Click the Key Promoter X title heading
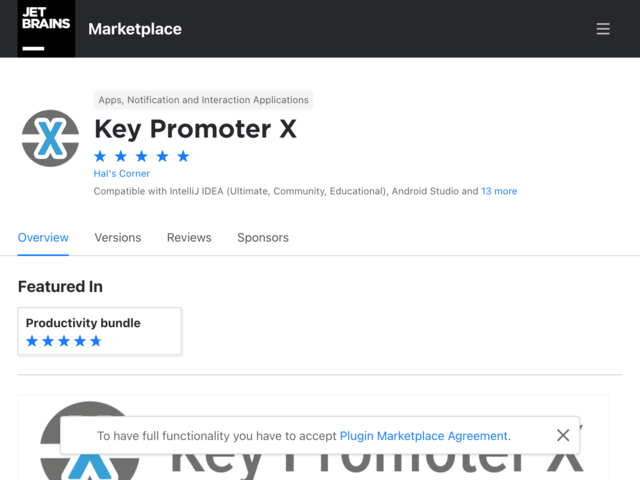This screenshot has width=640, height=480. pyautogui.click(x=196, y=129)
